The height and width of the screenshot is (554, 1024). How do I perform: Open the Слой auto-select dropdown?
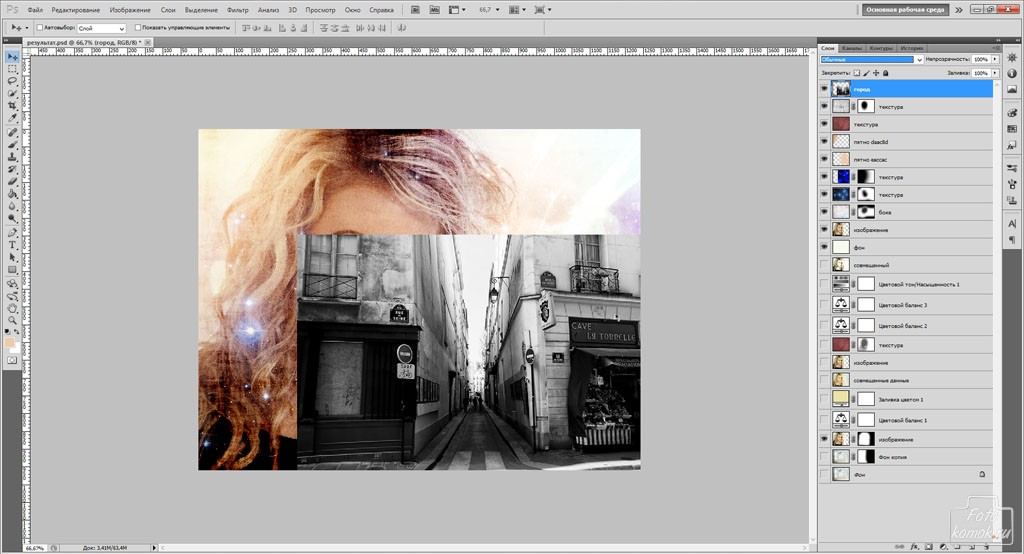coord(101,28)
